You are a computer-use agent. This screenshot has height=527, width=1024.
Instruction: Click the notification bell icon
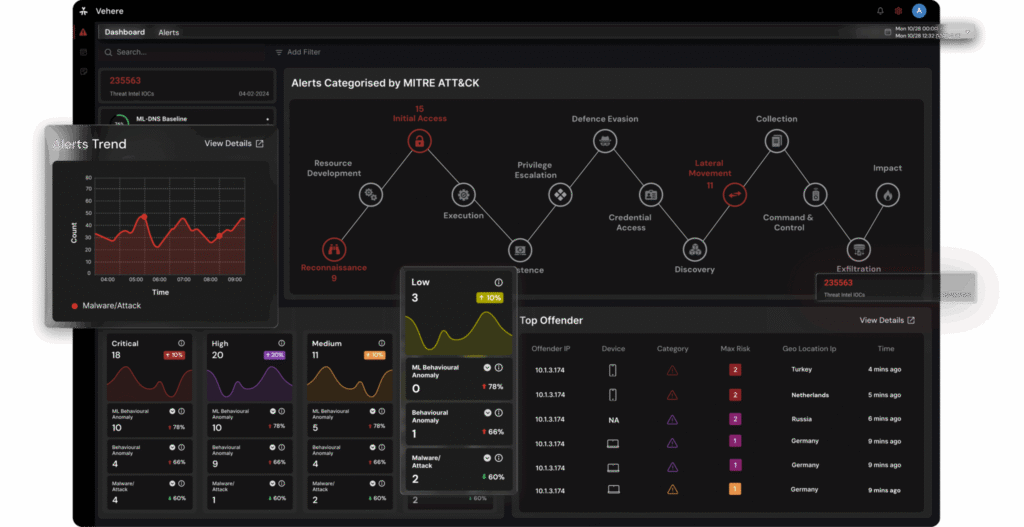(x=880, y=11)
